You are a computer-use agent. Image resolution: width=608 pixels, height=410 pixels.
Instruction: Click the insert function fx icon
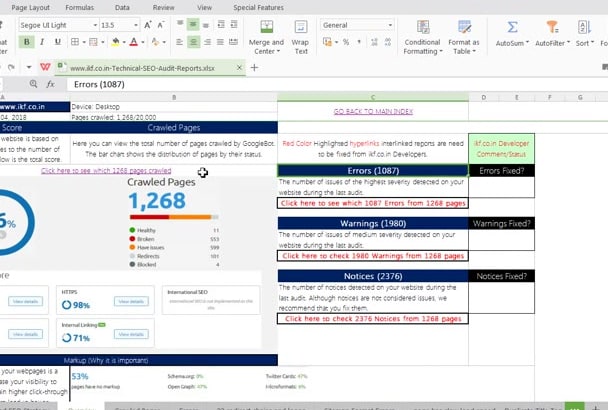point(50,85)
